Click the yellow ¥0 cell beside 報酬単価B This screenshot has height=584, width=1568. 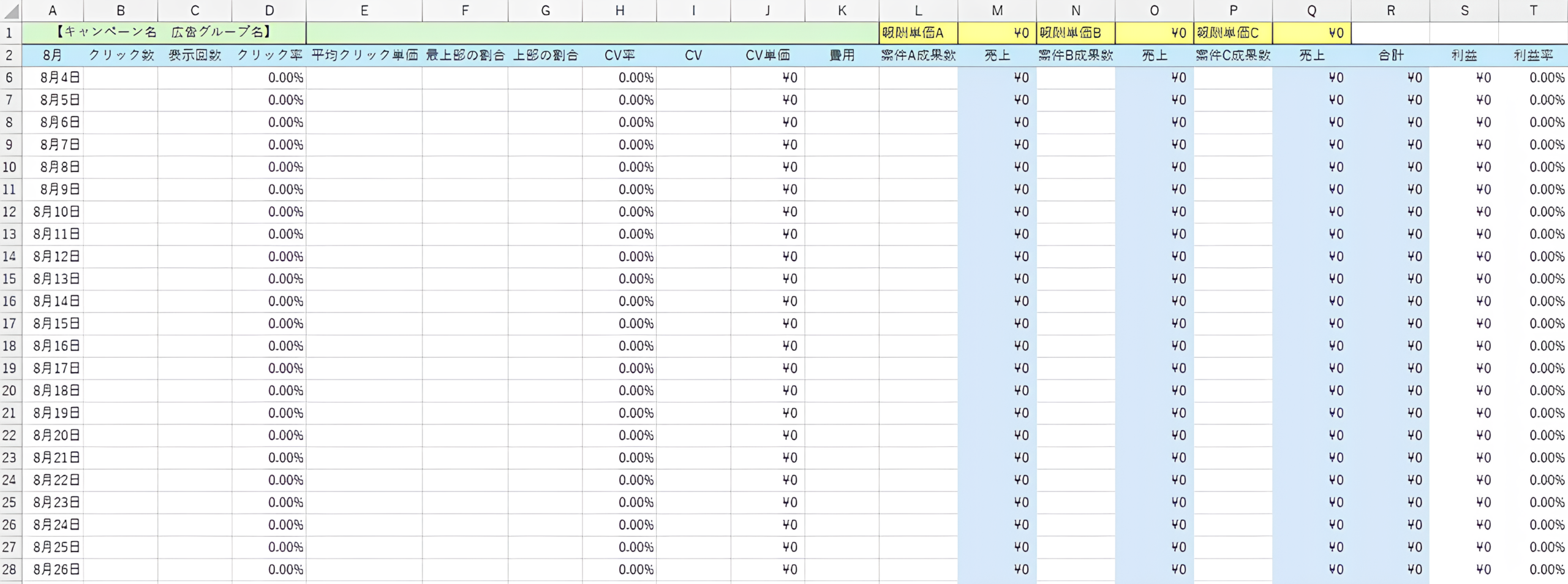(x=1154, y=33)
